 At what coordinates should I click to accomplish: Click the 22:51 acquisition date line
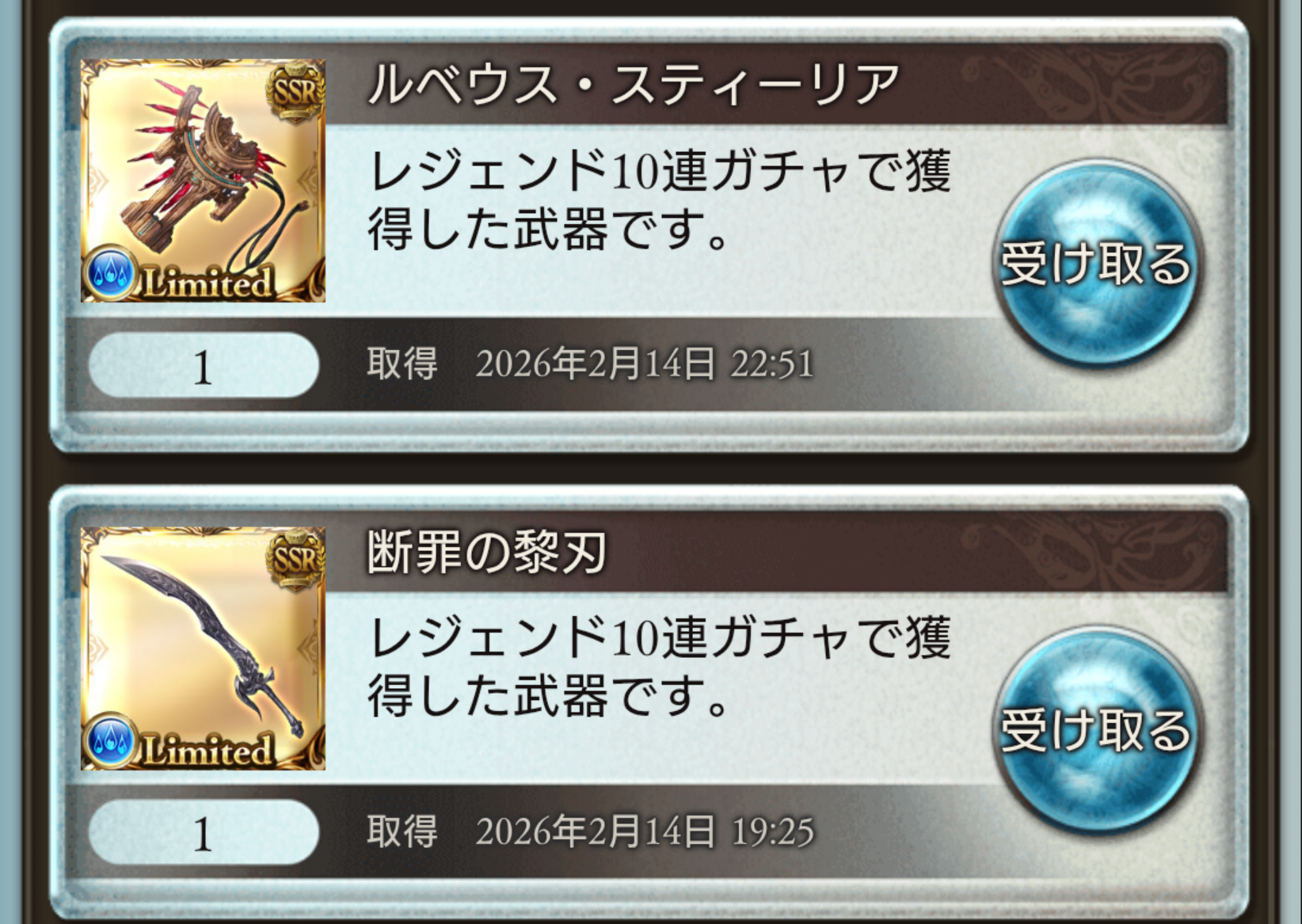(590, 364)
